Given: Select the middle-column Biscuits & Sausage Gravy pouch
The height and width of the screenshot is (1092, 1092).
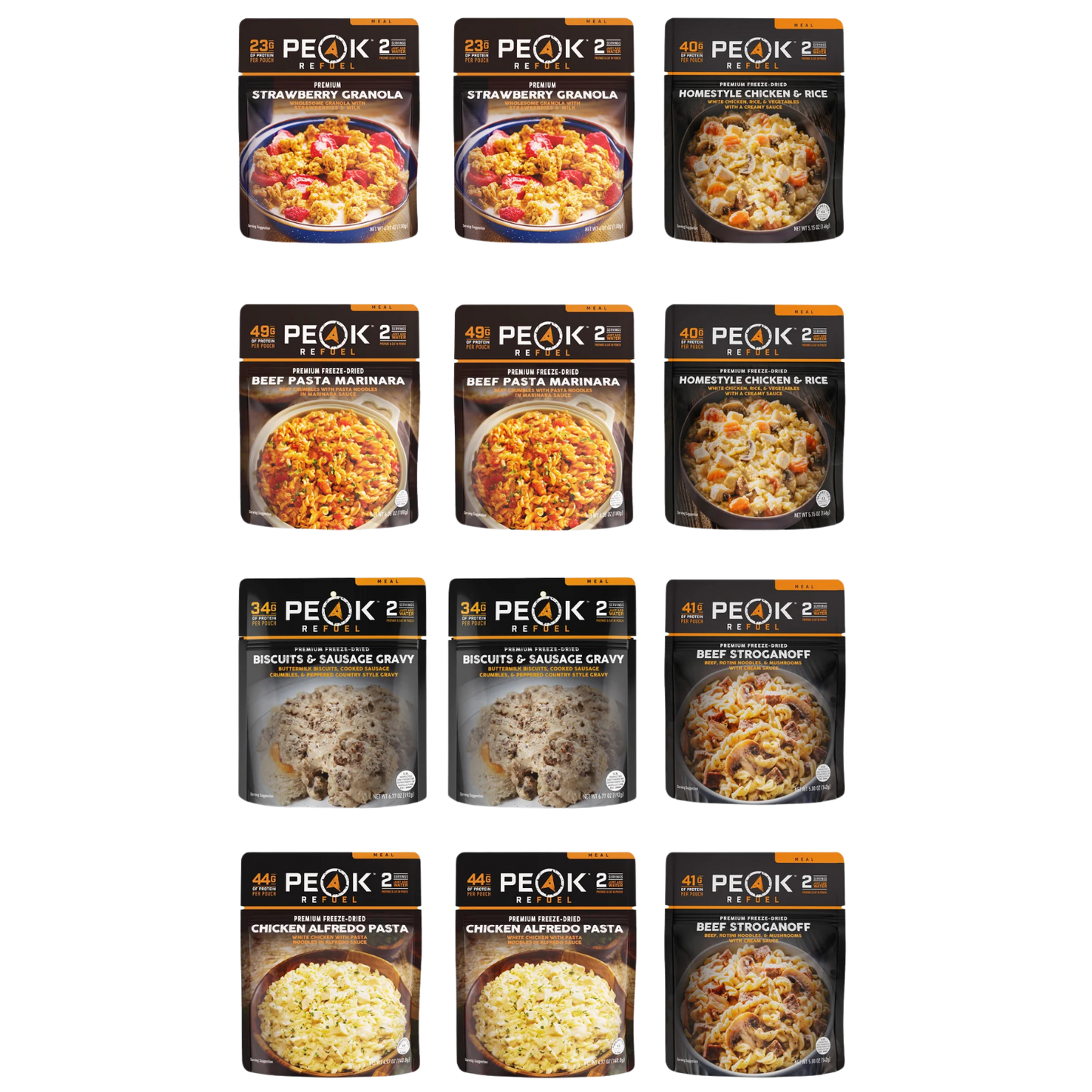Looking at the screenshot, I should pyautogui.click(x=542, y=692).
